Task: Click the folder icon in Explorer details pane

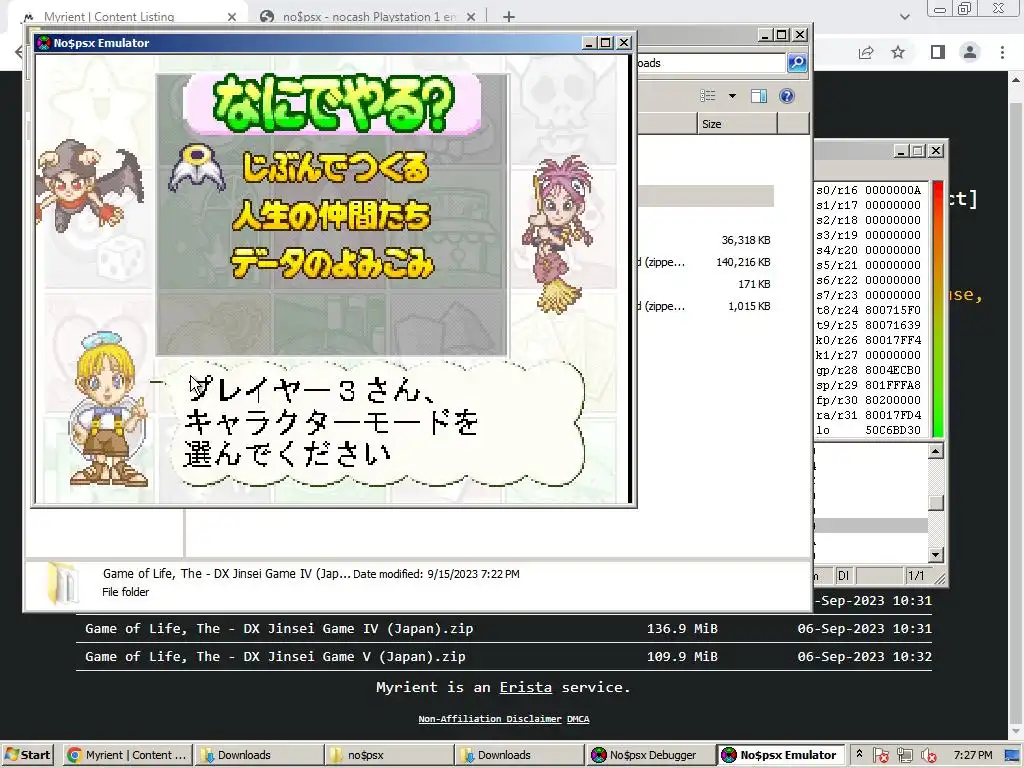Action: point(63,582)
